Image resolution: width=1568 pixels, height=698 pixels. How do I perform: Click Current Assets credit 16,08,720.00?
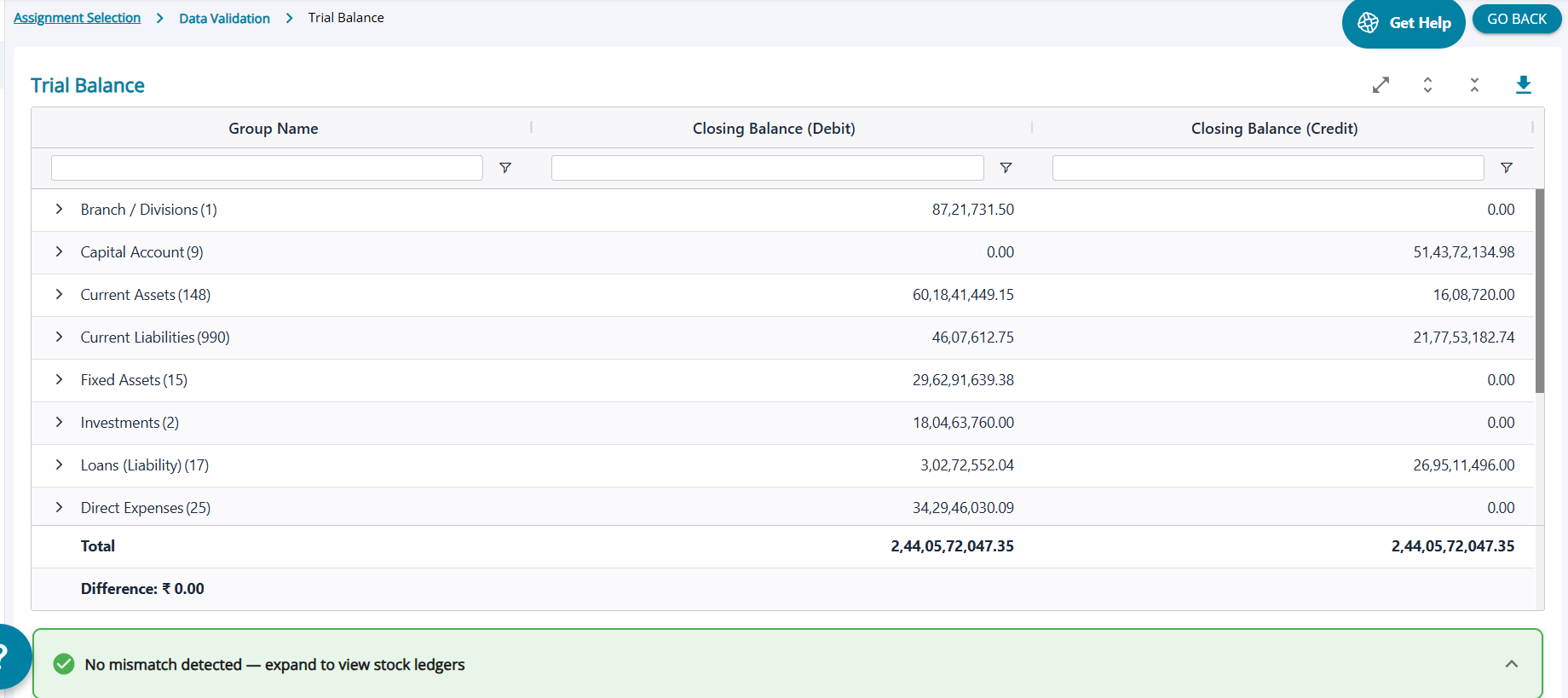[x=1474, y=295]
